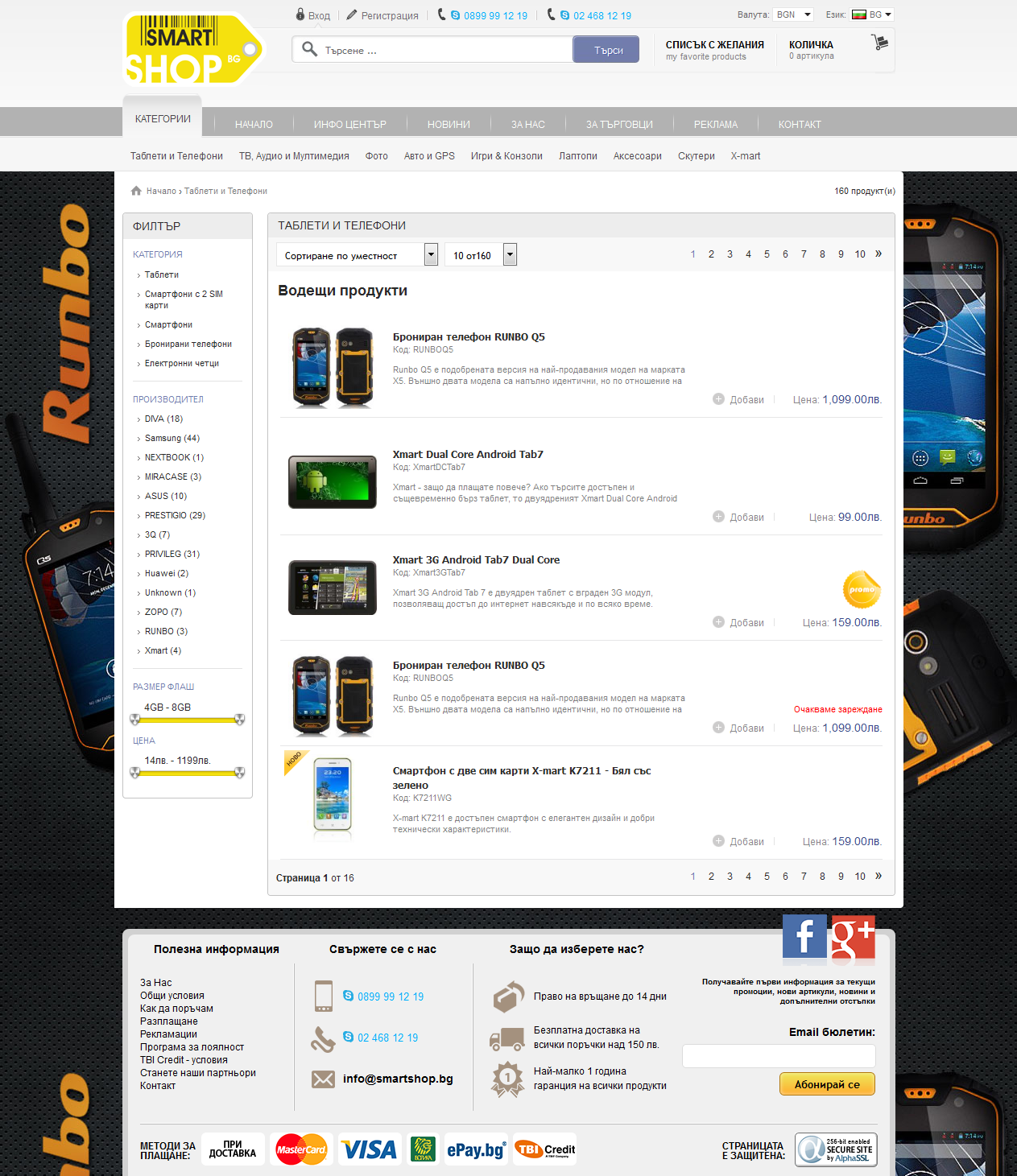Click the Samsung (44) manufacturer filter
Image resolution: width=1017 pixels, height=1176 pixels.
tap(172, 438)
